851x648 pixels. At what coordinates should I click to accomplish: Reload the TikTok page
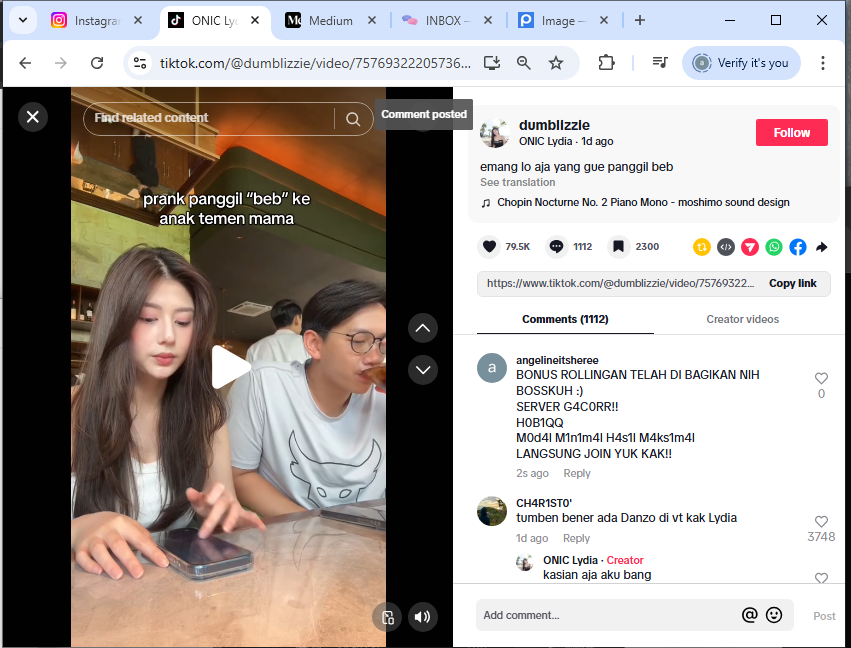point(97,63)
